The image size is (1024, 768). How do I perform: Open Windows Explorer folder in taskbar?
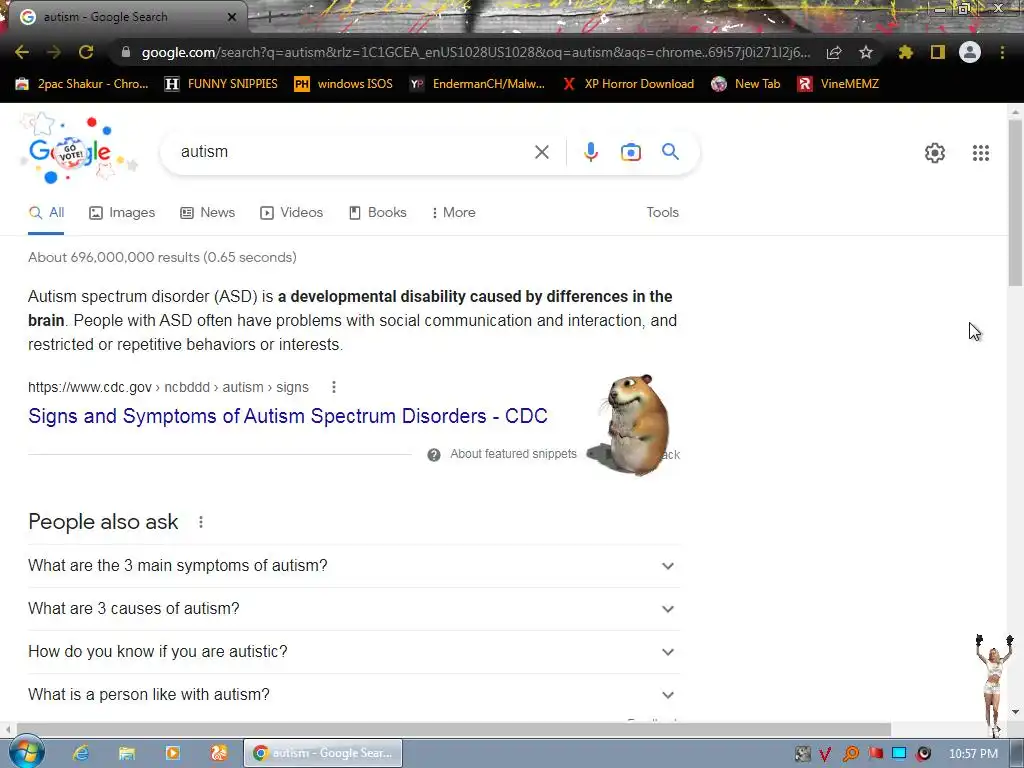(x=127, y=753)
